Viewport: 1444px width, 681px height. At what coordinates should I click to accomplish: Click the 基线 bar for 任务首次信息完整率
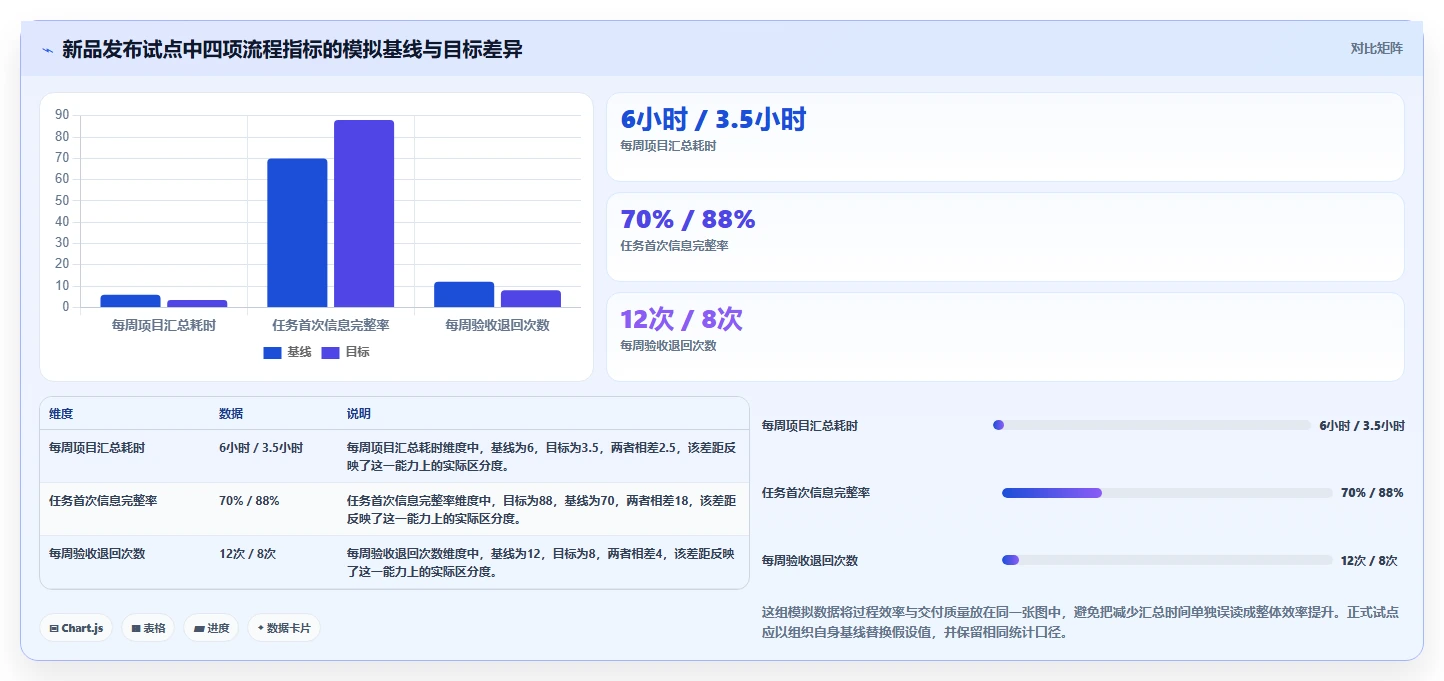(x=297, y=233)
